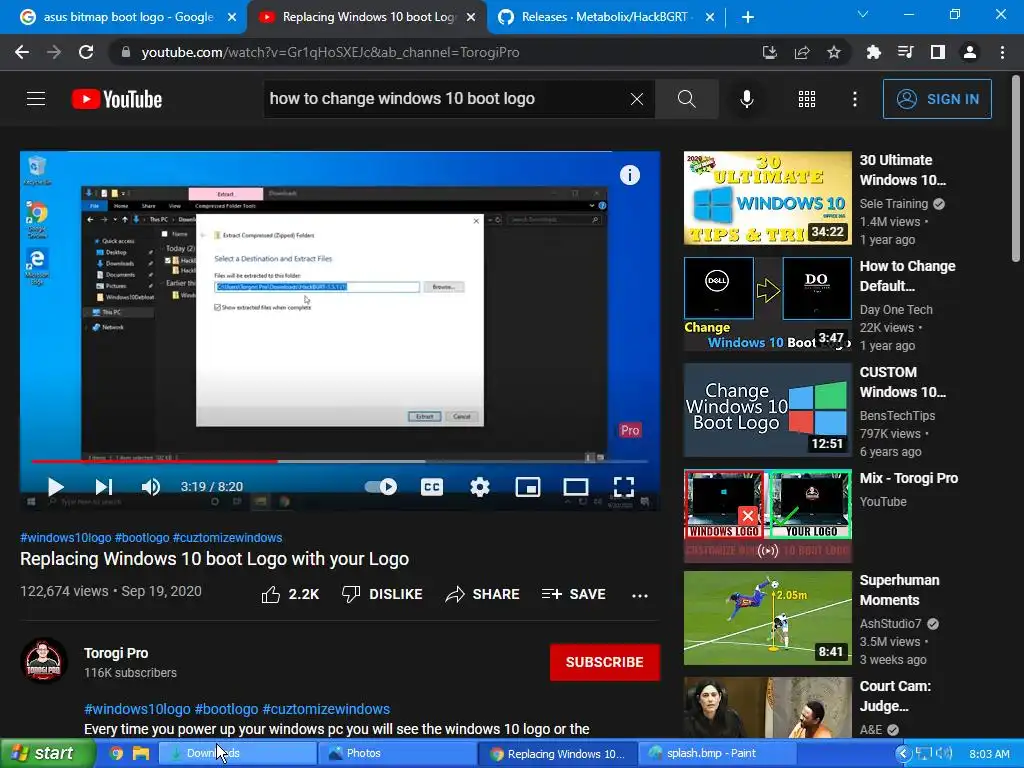Open Chrome profile avatar
Image resolution: width=1024 pixels, height=768 pixels.
(x=970, y=52)
